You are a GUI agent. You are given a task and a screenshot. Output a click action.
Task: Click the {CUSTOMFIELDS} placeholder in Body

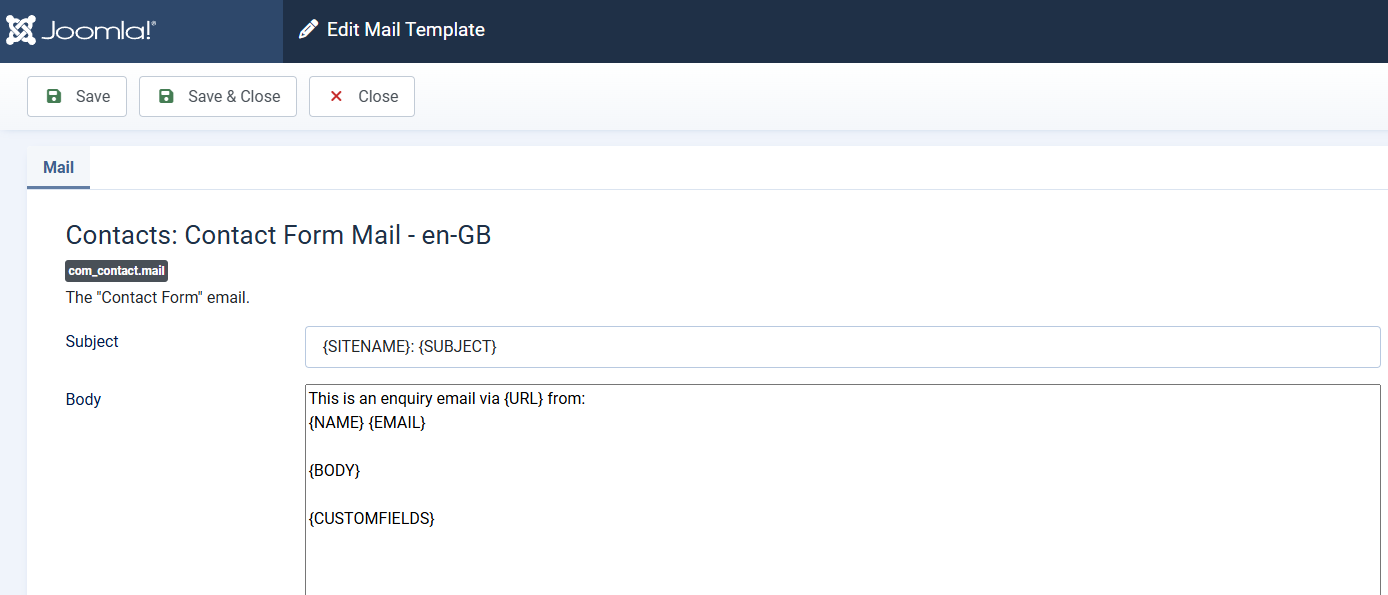(371, 518)
